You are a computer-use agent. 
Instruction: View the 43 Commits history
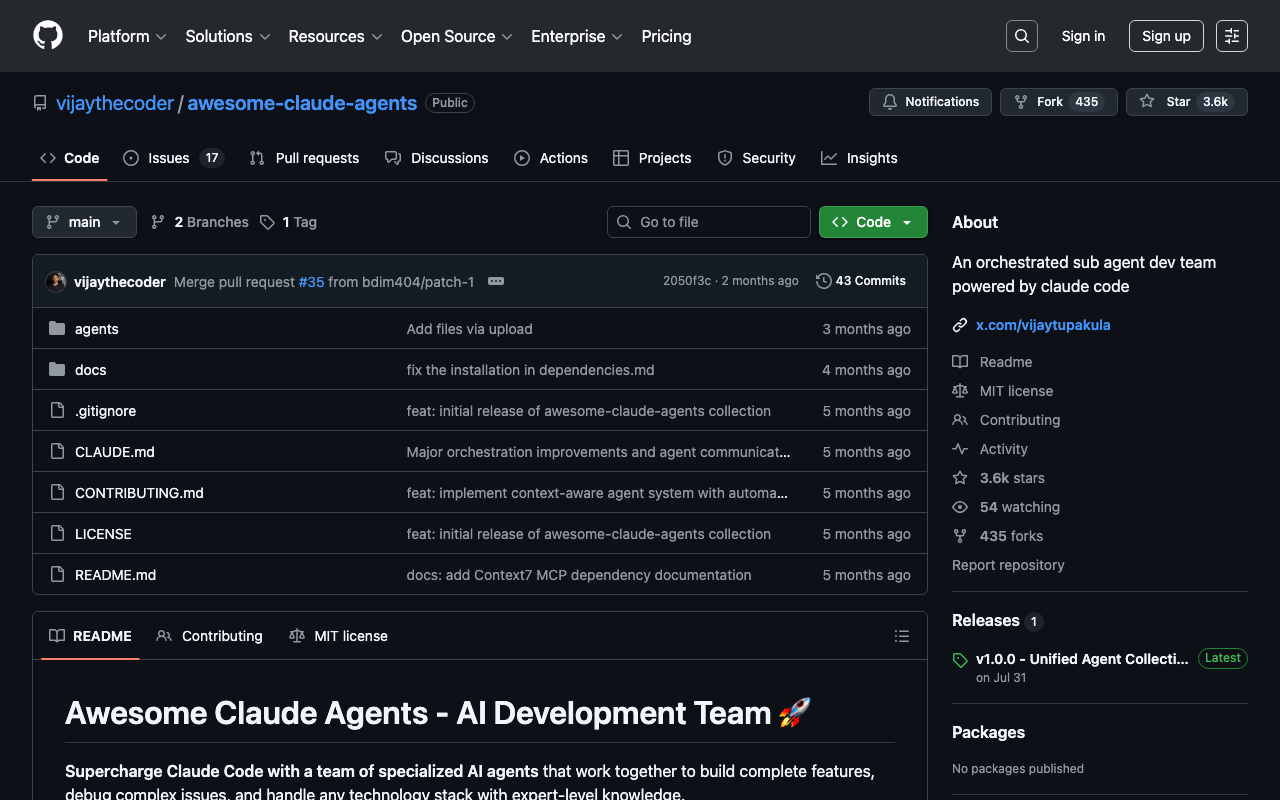click(x=861, y=281)
